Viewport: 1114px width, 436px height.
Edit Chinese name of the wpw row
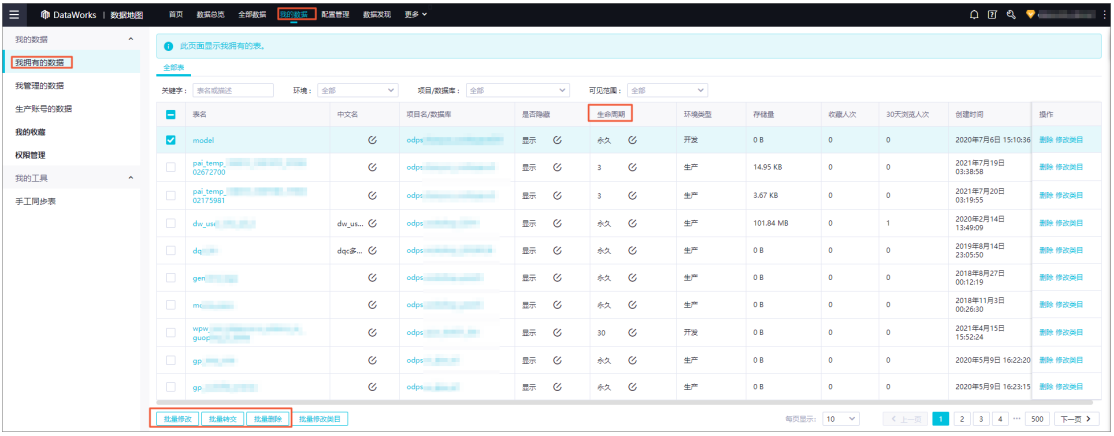372,332
